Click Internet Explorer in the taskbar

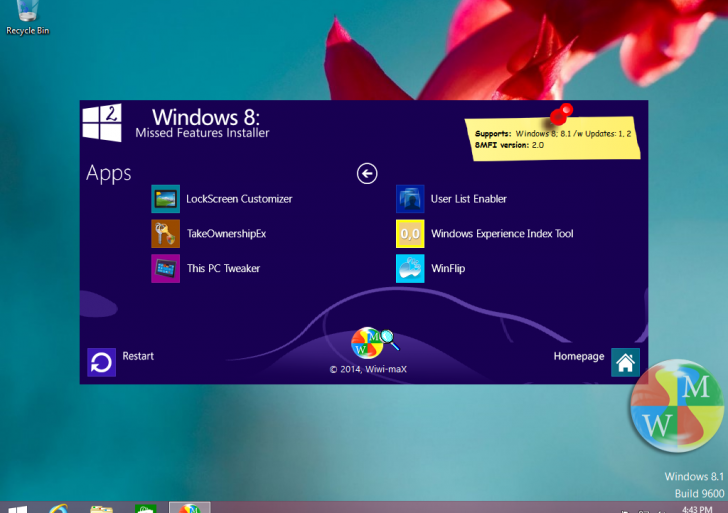pos(59,507)
